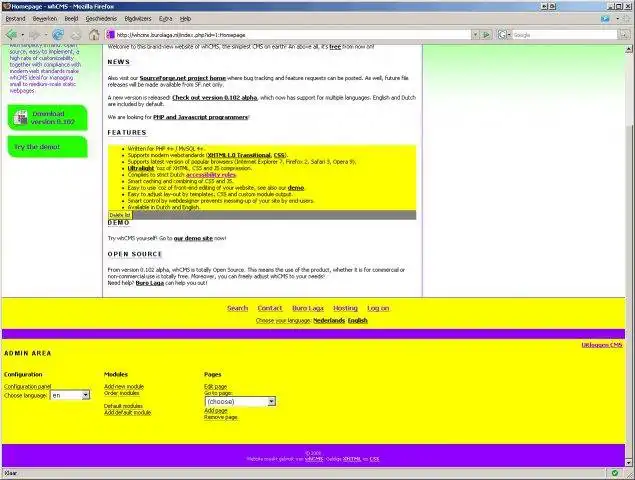Viewport: 635px width, 480px height.
Task: Click the vertical scrollbar up arrow
Action: click(629, 49)
